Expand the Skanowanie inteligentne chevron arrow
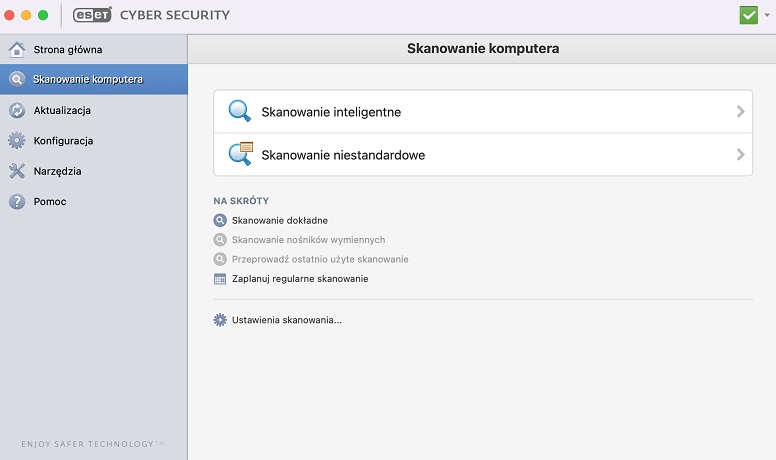This screenshot has height=460, width=776. [740, 112]
